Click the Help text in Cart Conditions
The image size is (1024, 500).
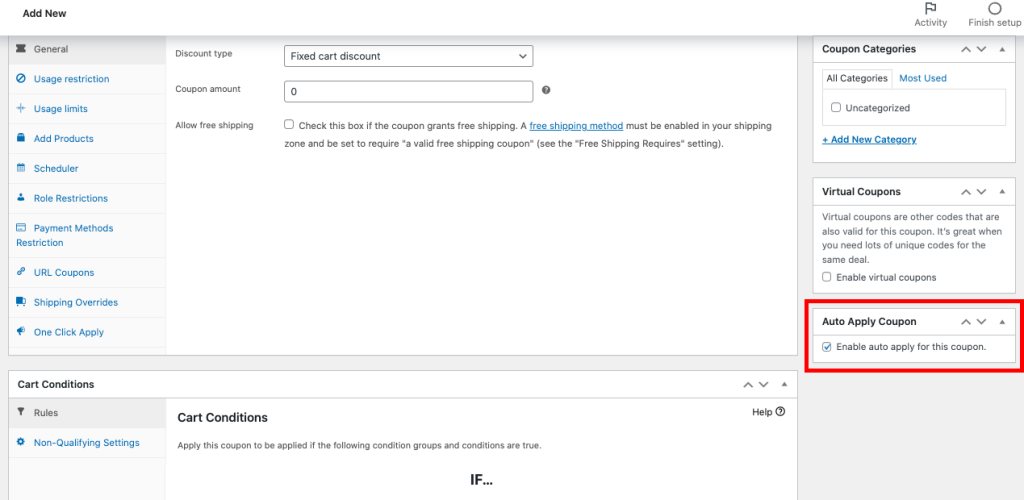click(762, 412)
